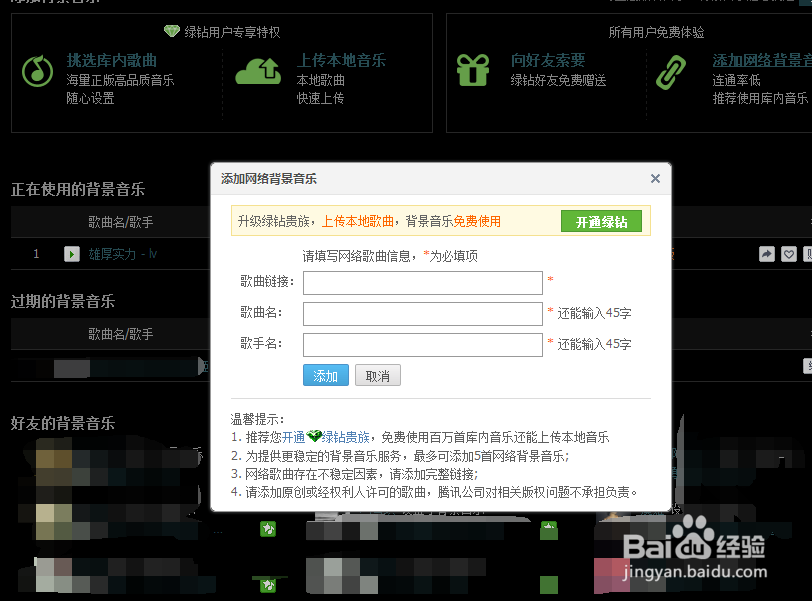Focus the 歌手名 input field
Viewport: 812px width, 601px height.
pyautogui.click(x=423, y=345)
